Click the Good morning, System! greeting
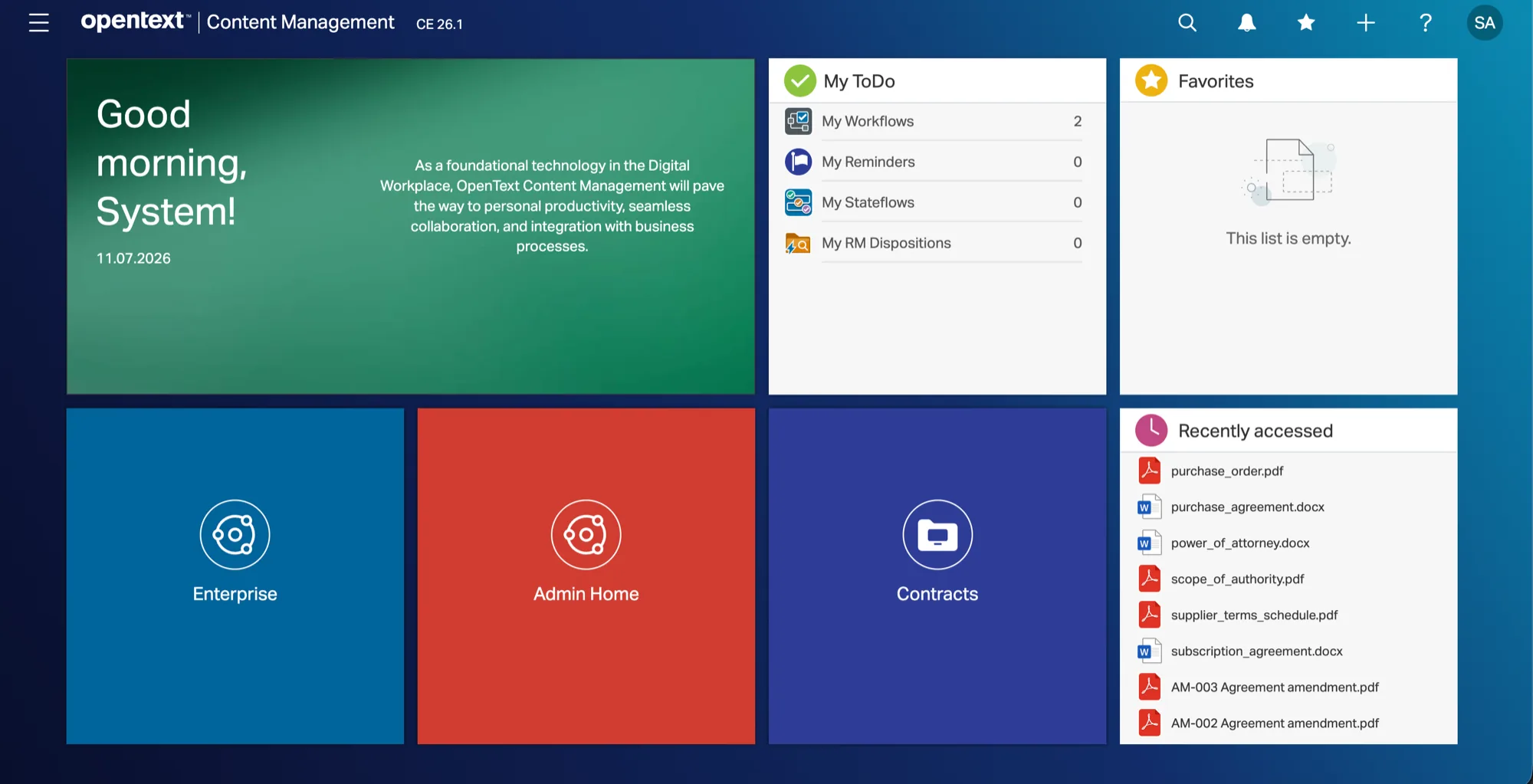Viewport: 1533px width, 784px height. click(x=172, y=162)
